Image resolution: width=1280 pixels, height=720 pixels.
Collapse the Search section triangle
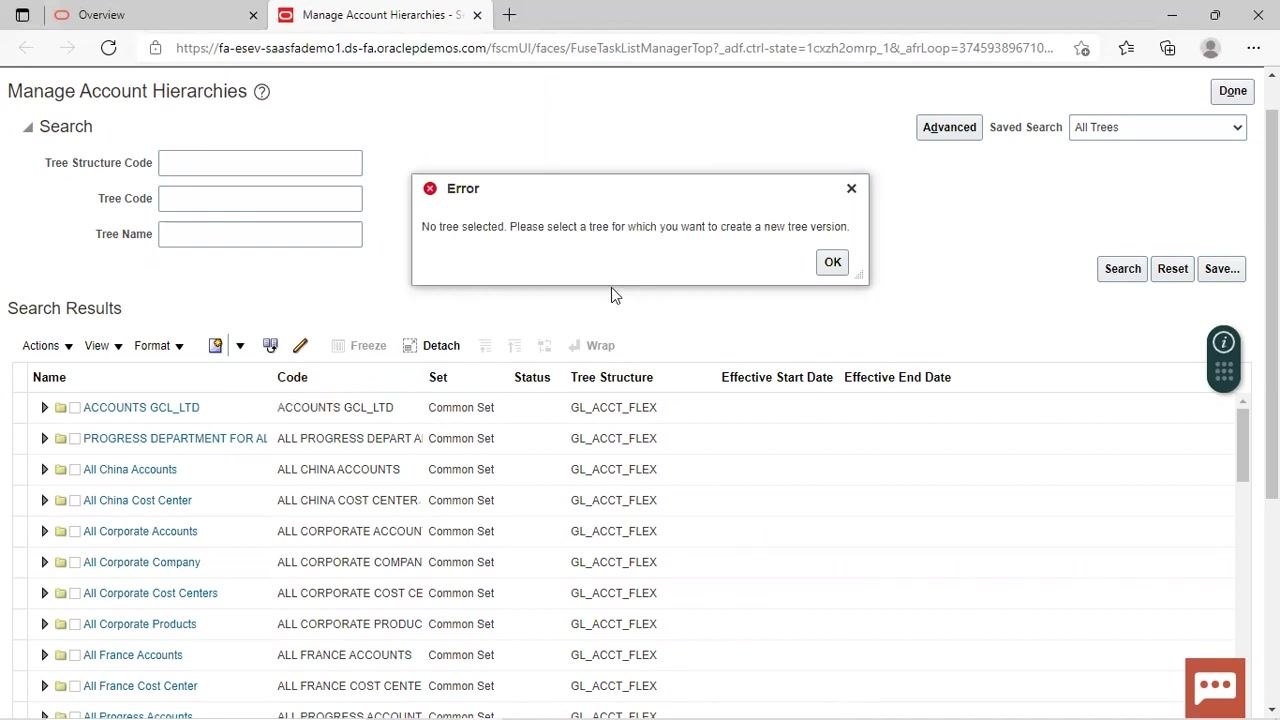pyautogui.click(x=28, y=127)
